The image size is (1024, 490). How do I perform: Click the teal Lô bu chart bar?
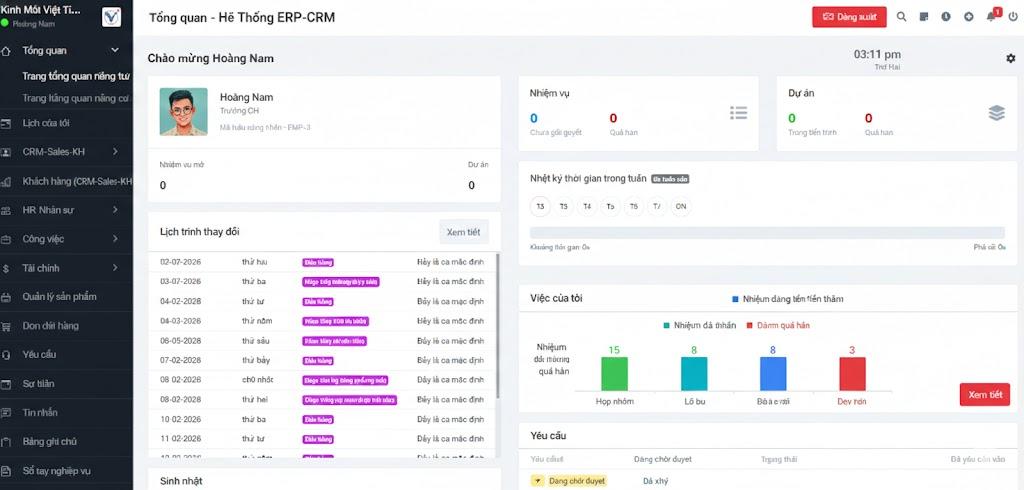[694, 374]
